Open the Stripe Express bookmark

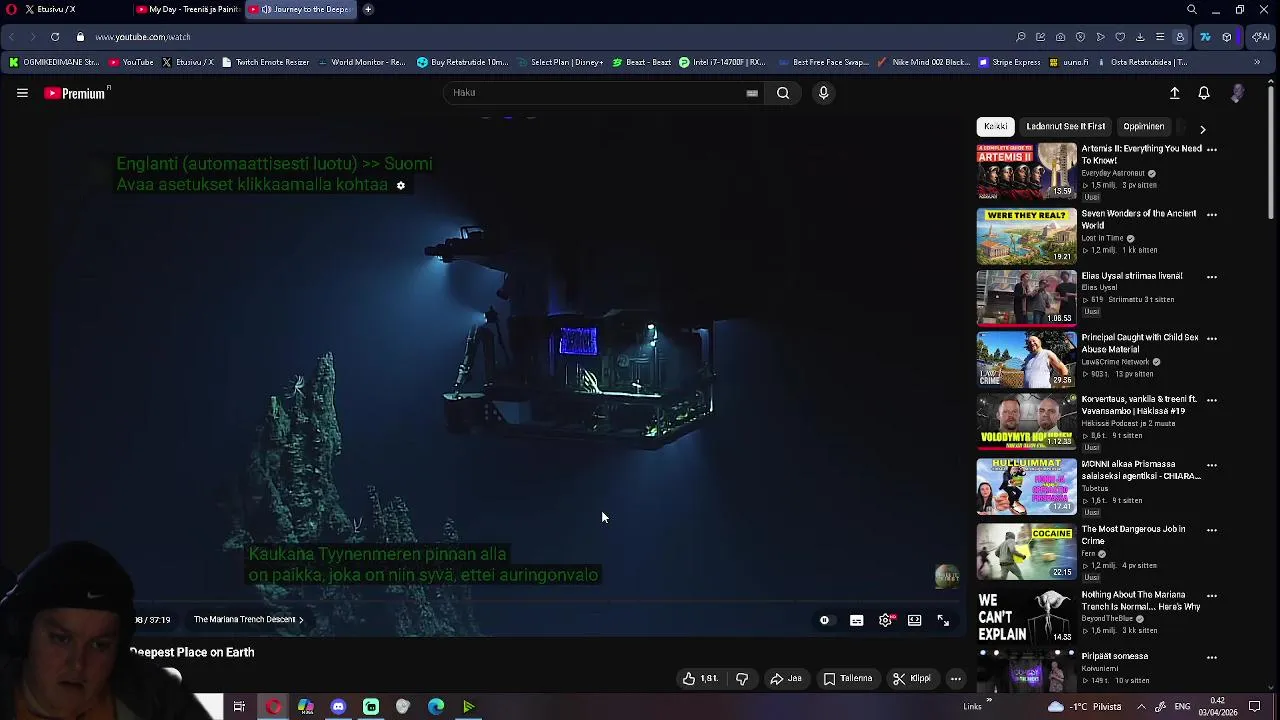tap(1010, 62)
